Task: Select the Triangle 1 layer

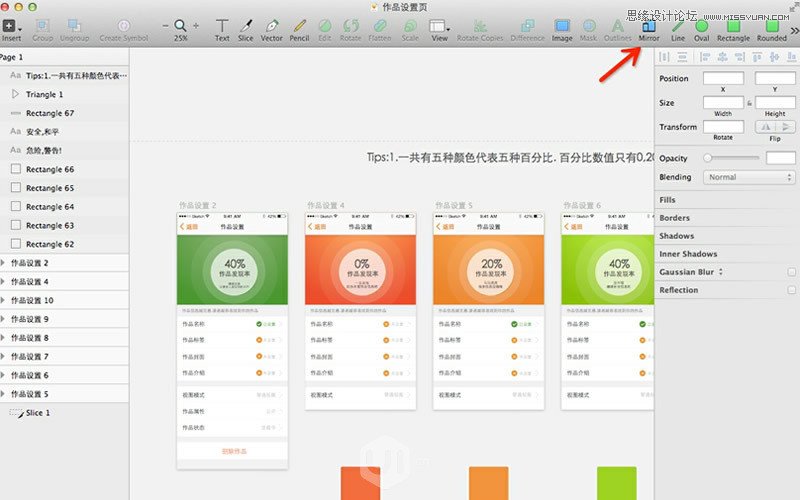Action: click(x=64, y=94)
